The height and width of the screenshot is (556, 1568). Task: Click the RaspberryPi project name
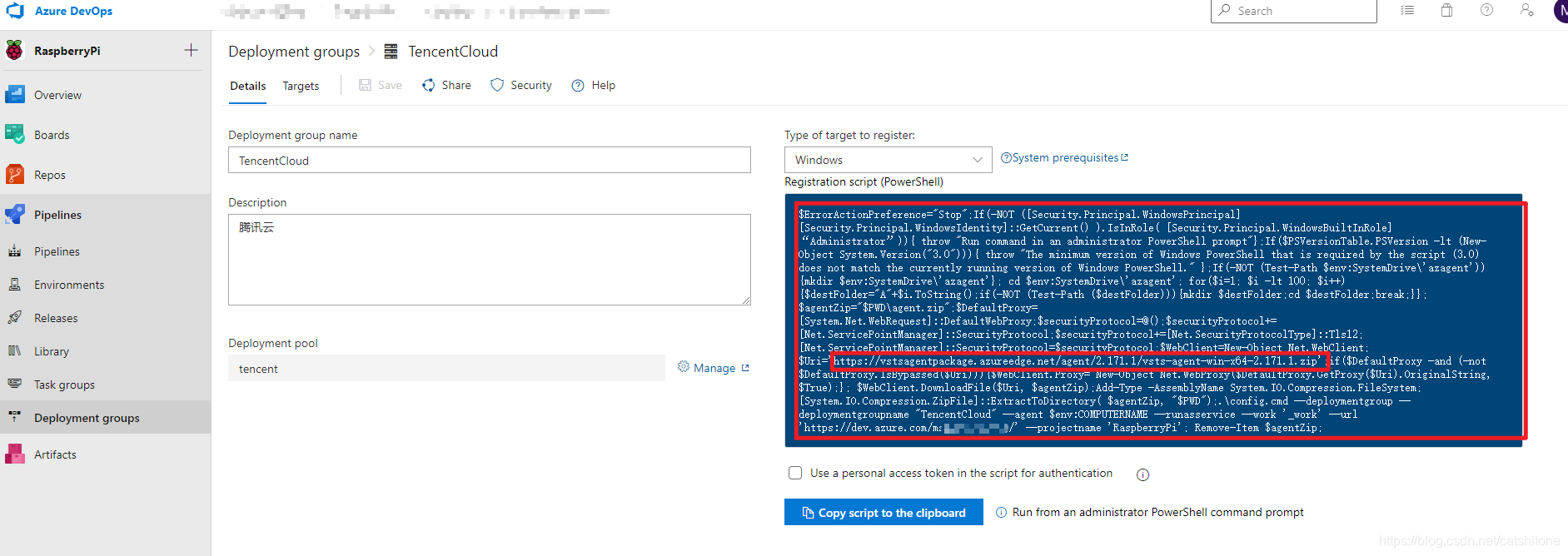tap(67, 51)
